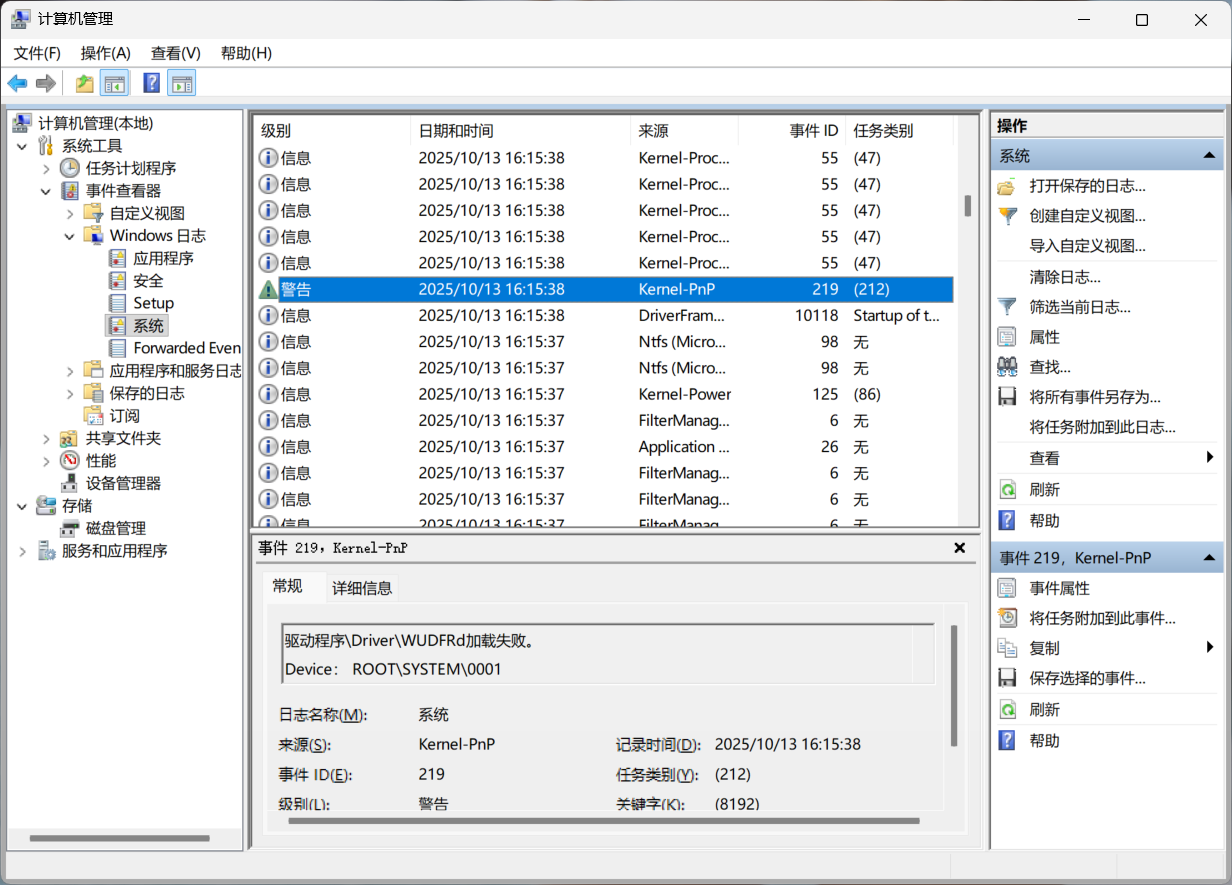Sort by the 级别 column header

331,131
